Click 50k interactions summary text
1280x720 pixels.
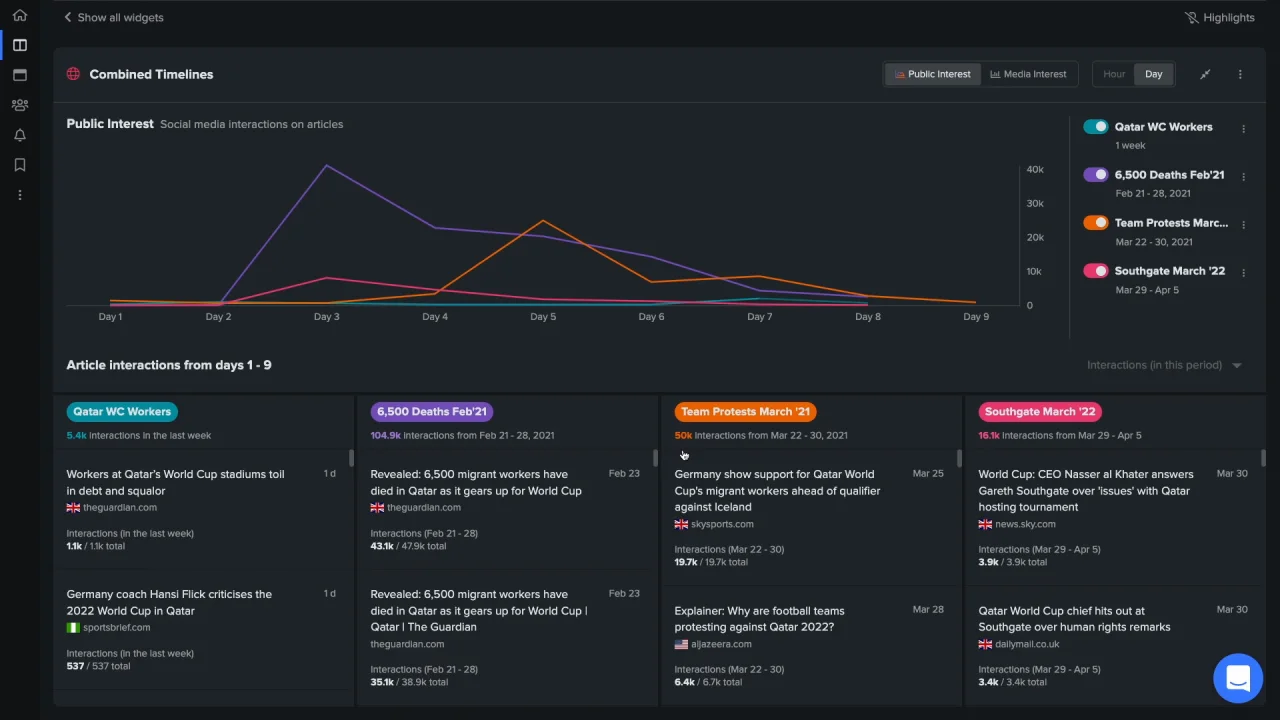coord(761,435)
